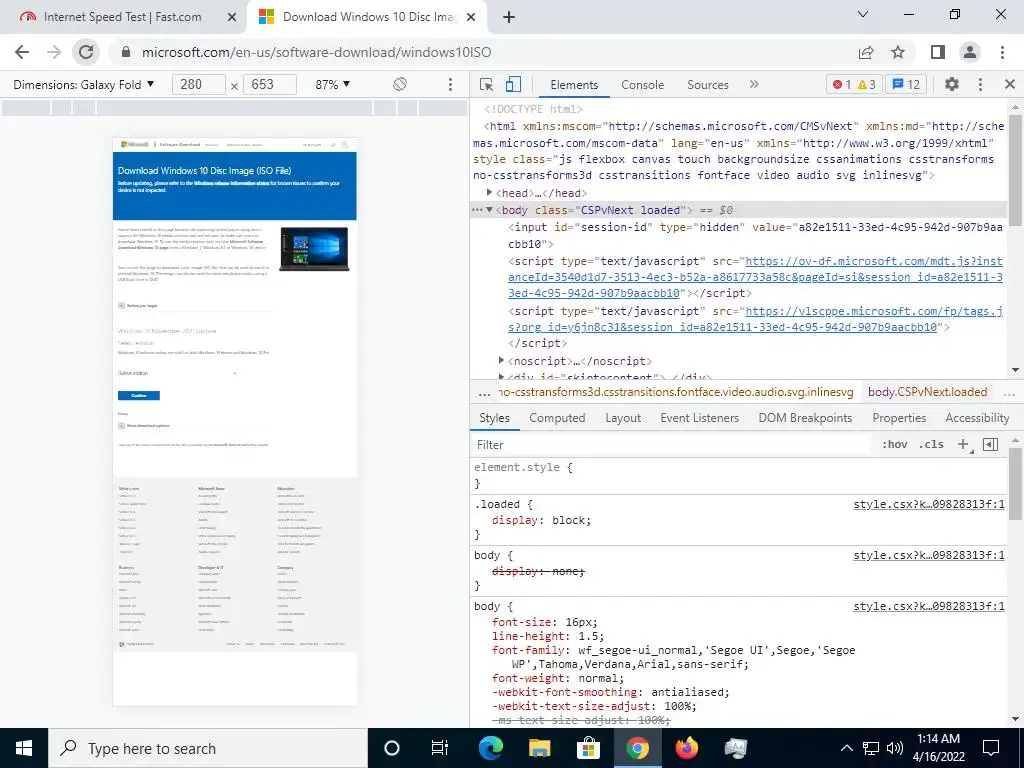This screenshot has width=1024, height=768.
Task: Switch to the Console panel tab
Action: [x=643, y=84]
